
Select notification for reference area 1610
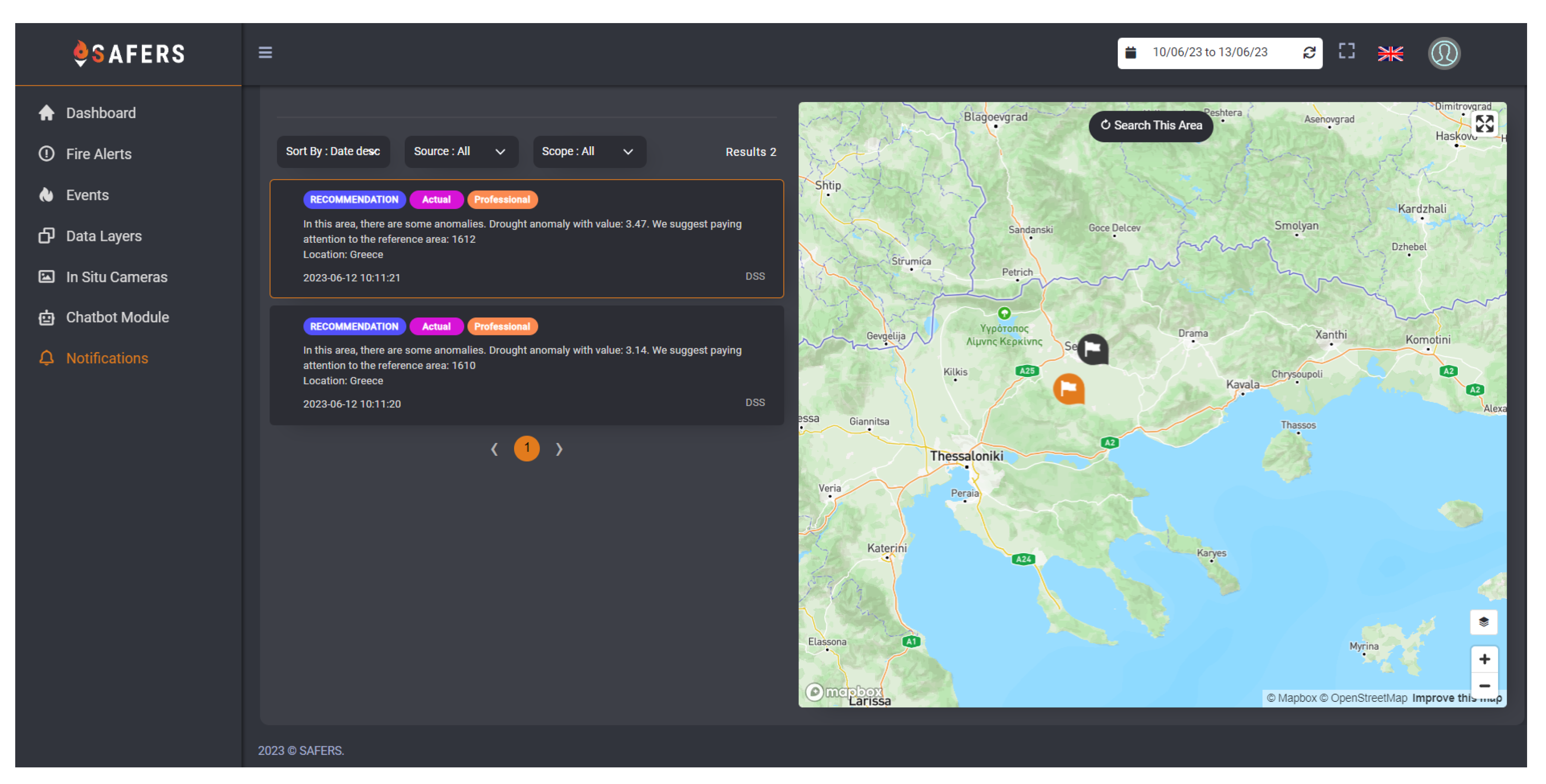(x=526, y=365)
